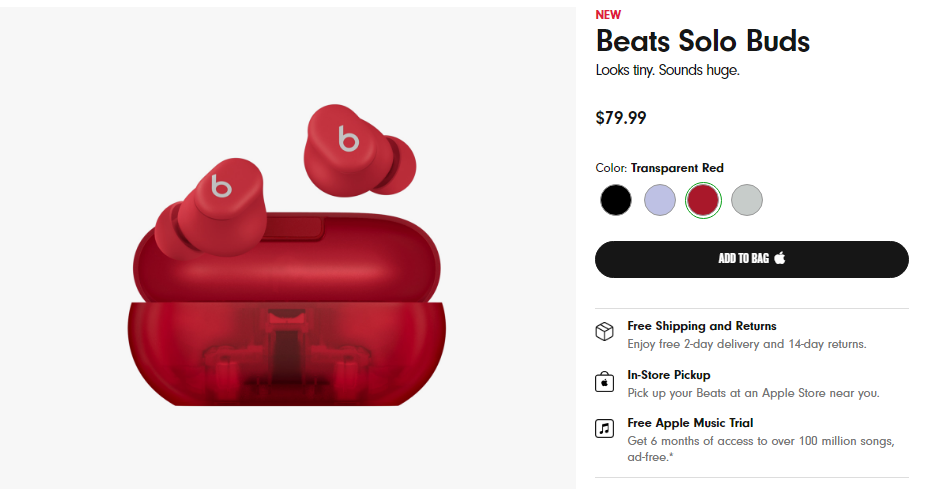Click the 'Color: Transparent Red' label
948x489 pixels.
click(x=659, y=168)
